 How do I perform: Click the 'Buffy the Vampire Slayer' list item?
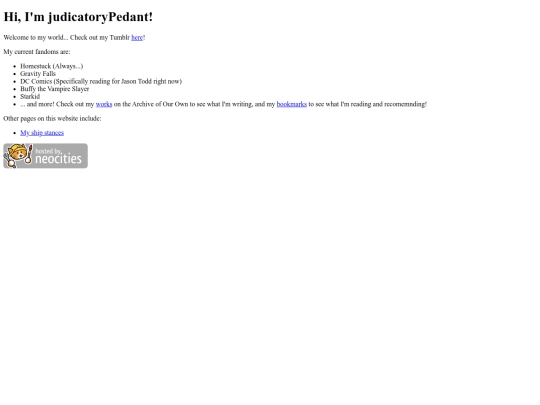54,89
